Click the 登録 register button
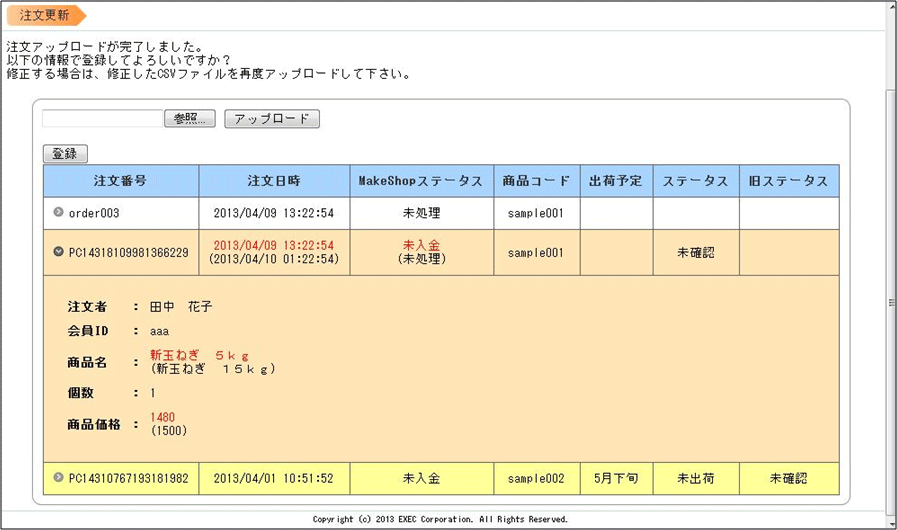 pyautogui.click(x=65, y=153)
